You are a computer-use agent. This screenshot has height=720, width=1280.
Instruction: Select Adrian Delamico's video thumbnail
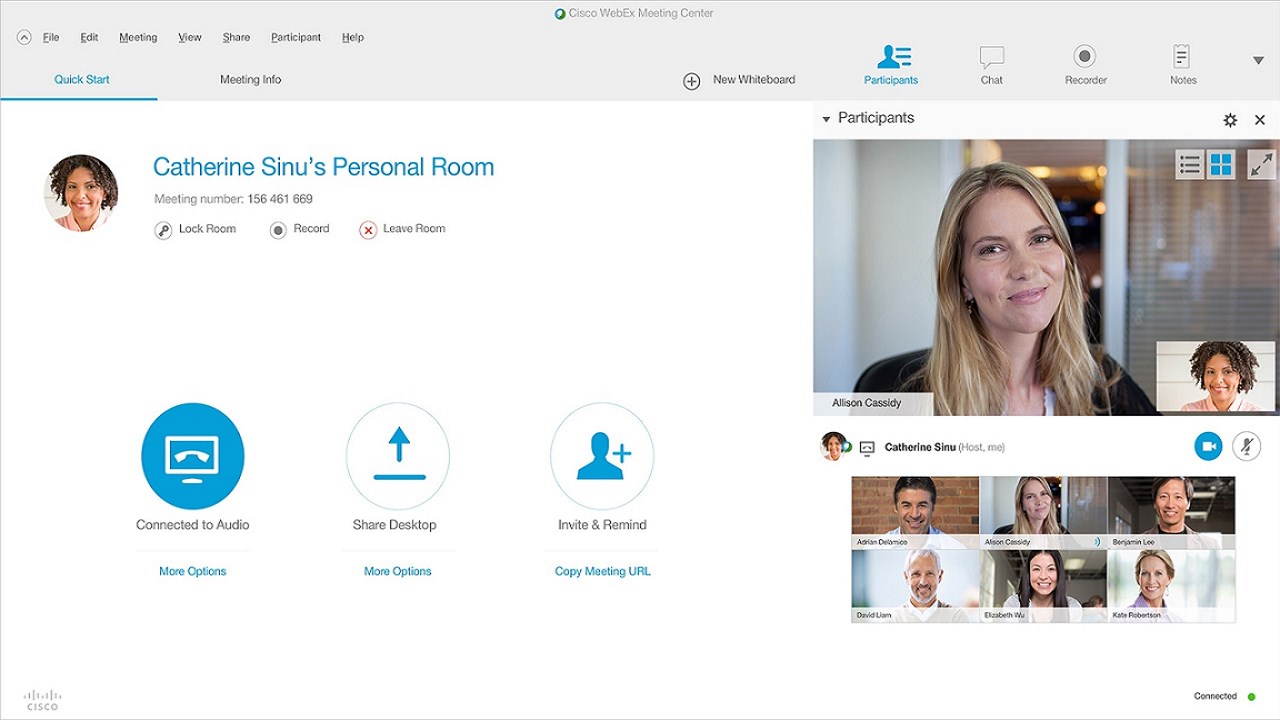tap(915, 512)
